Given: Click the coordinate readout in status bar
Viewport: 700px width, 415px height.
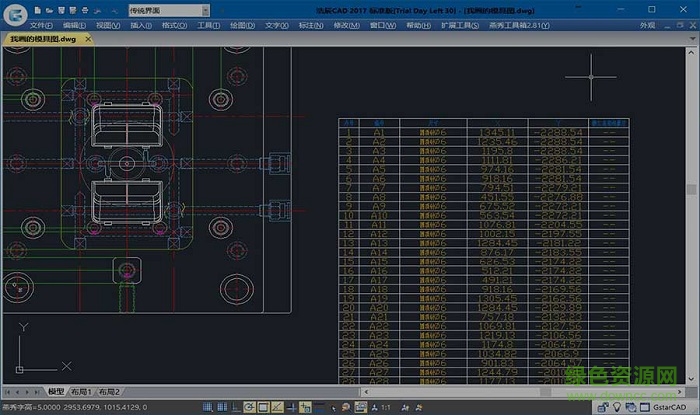Looking at the screenshot, I should point(105,408).
